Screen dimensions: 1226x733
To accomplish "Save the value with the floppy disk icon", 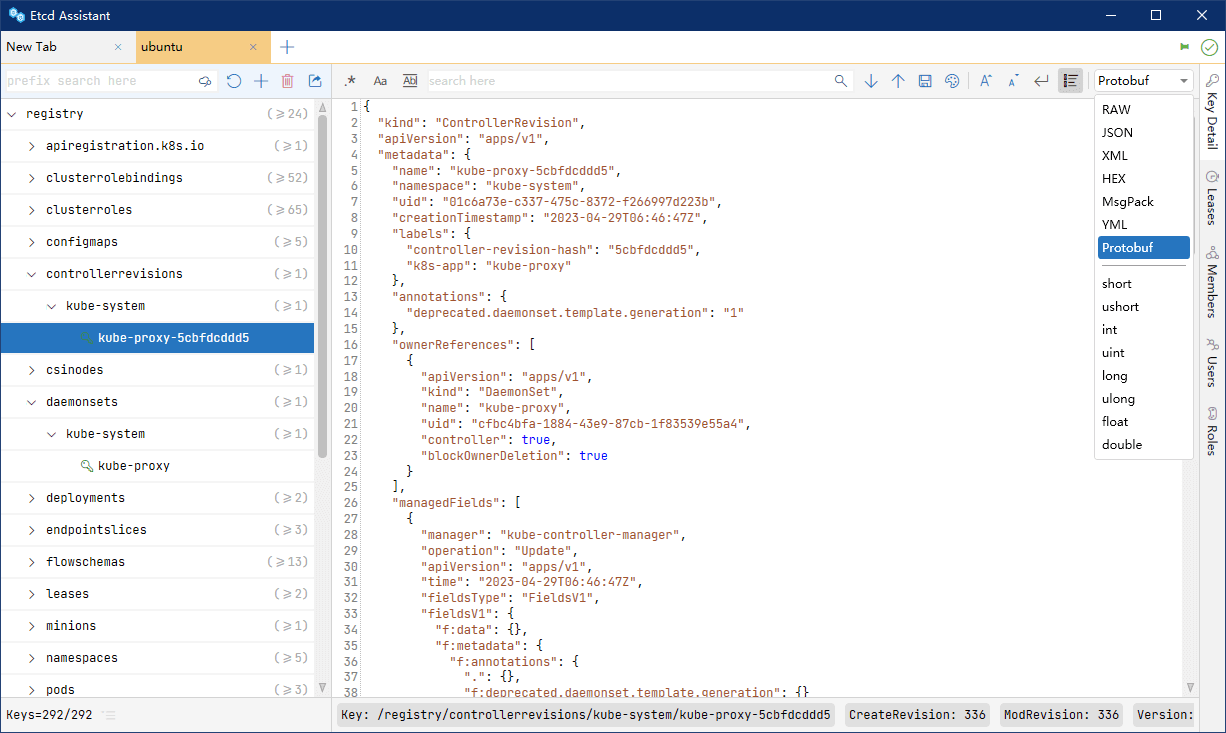I will 925,81.
